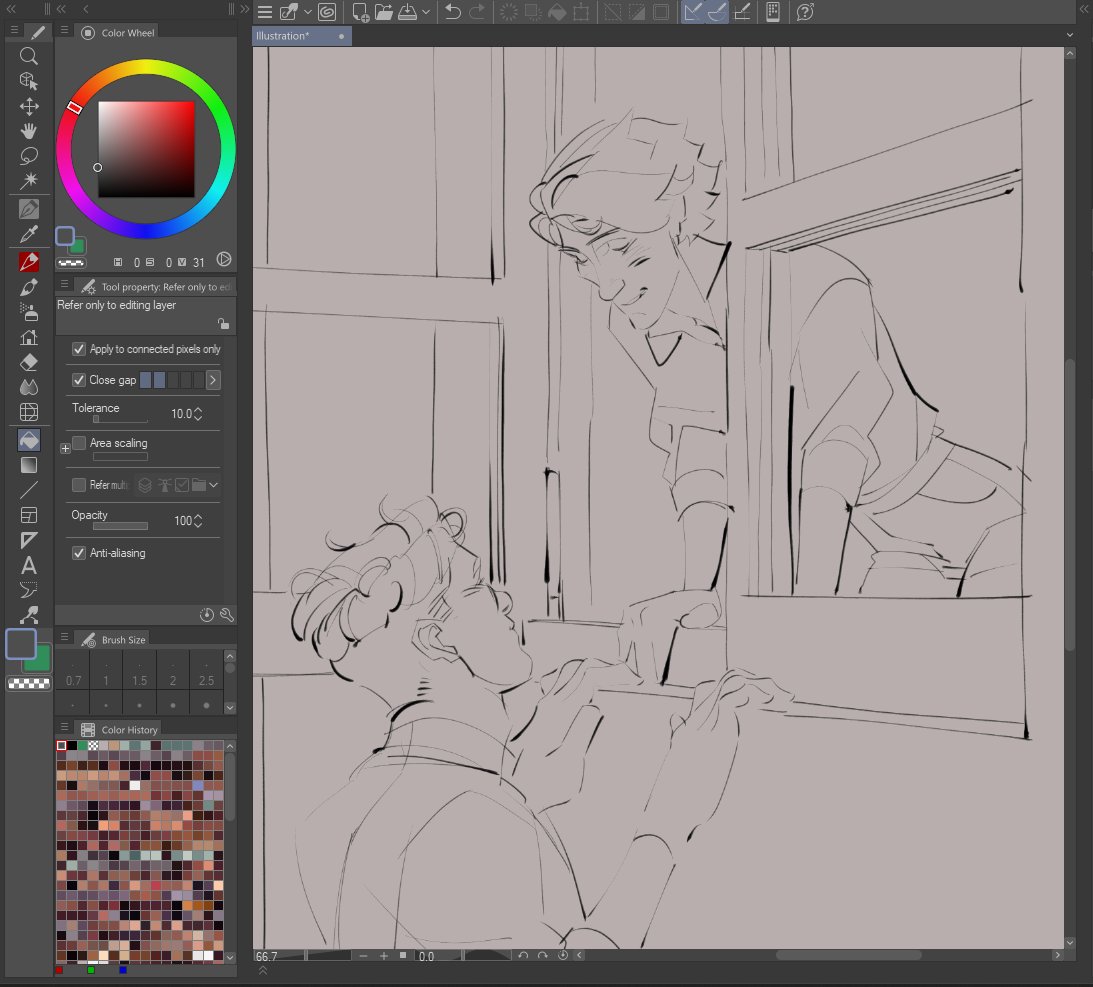Open Clip Studio spiral icon
This screenshot has width=1093, height=987.
pyautogui.click(x=327, y=12)
